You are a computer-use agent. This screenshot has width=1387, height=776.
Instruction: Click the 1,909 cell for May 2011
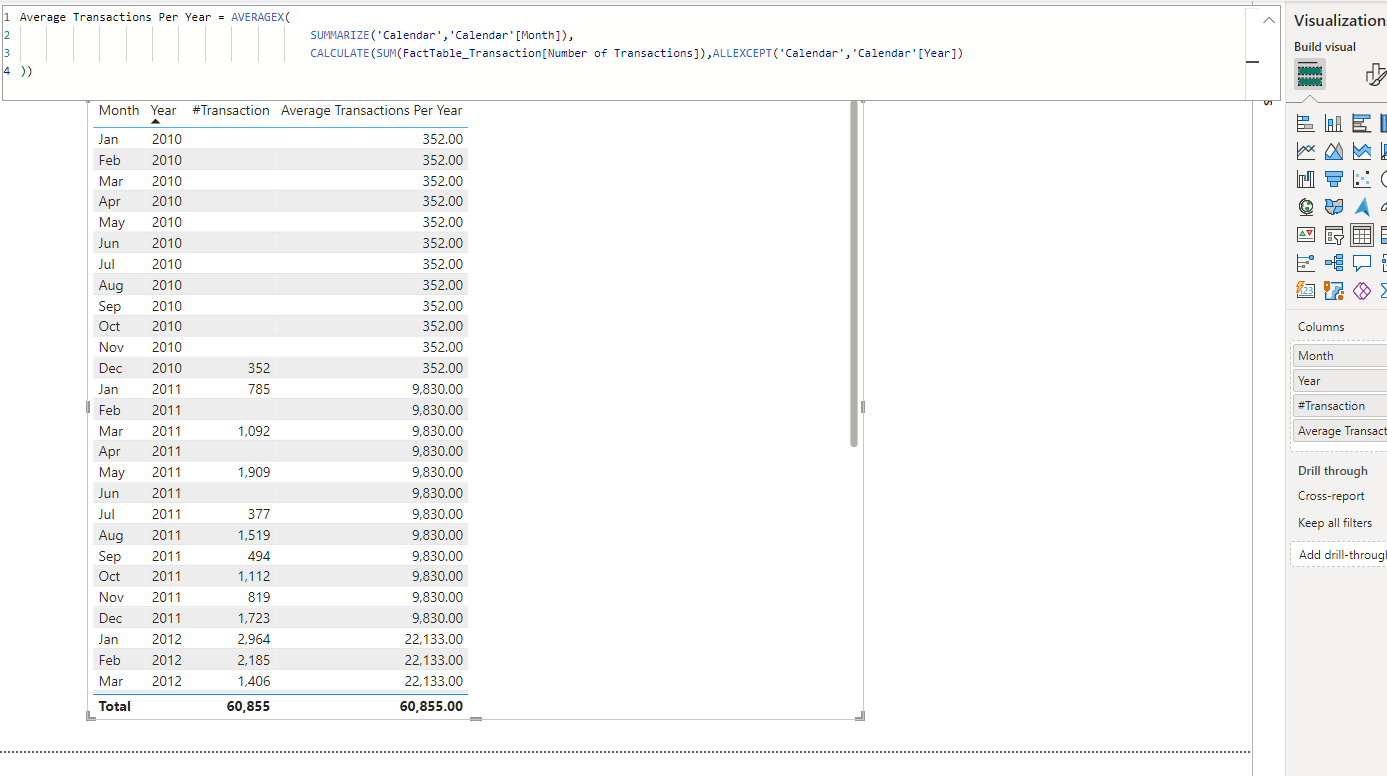254,472
